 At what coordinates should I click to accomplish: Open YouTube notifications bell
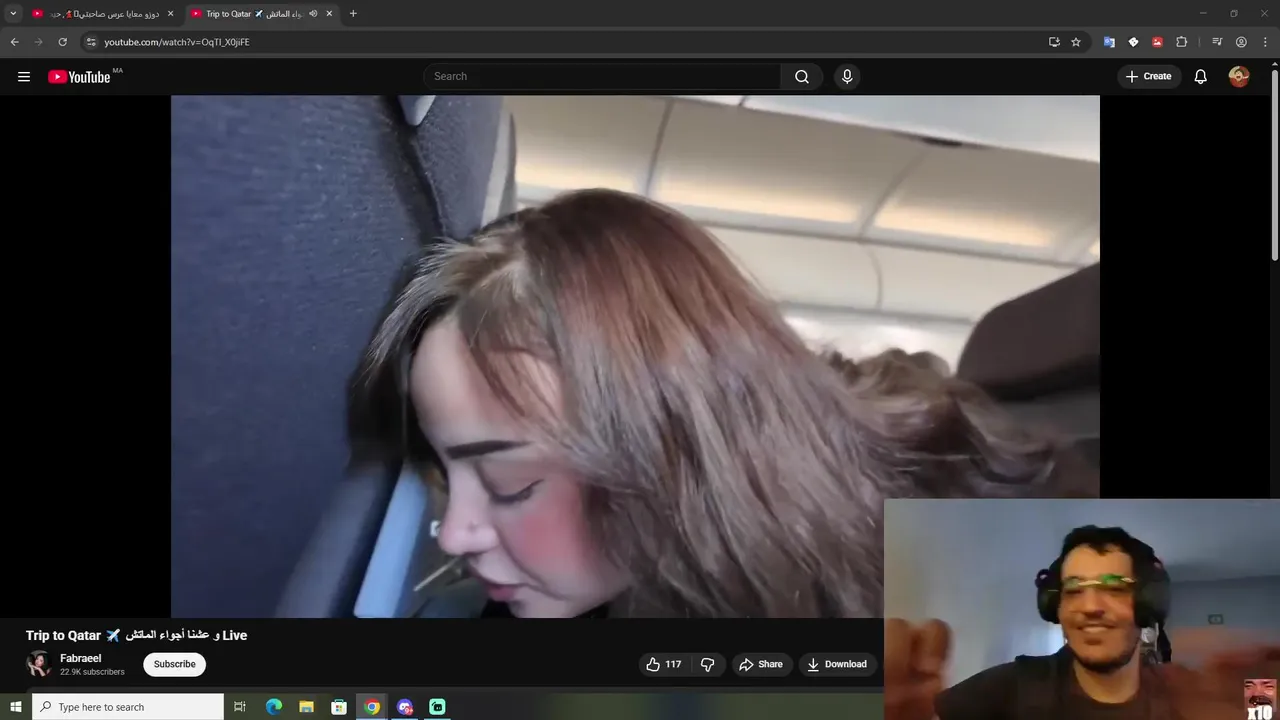point(1201,76)
